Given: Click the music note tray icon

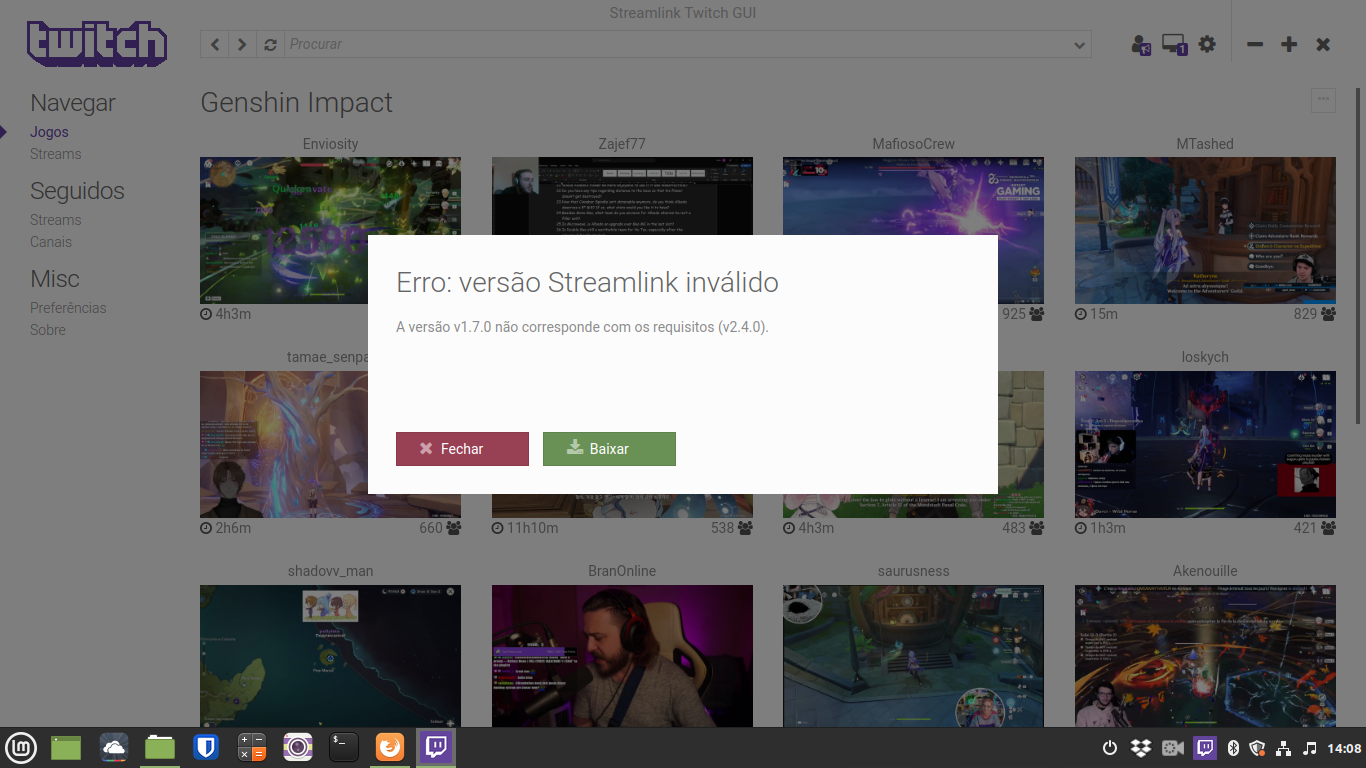Looking at the screenshot, I should (x=1310, y=748).
